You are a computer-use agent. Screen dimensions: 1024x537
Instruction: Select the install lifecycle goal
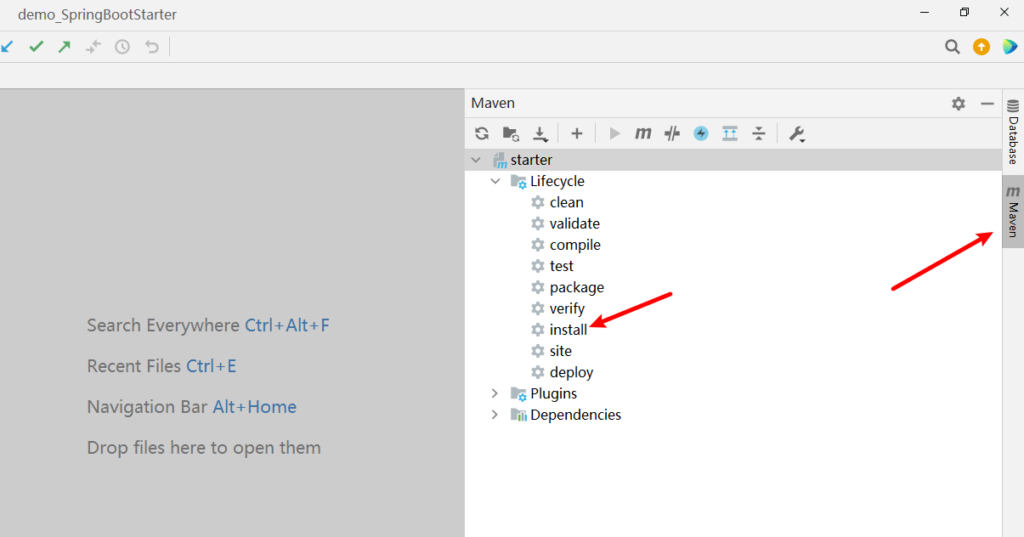pos(568,330)
